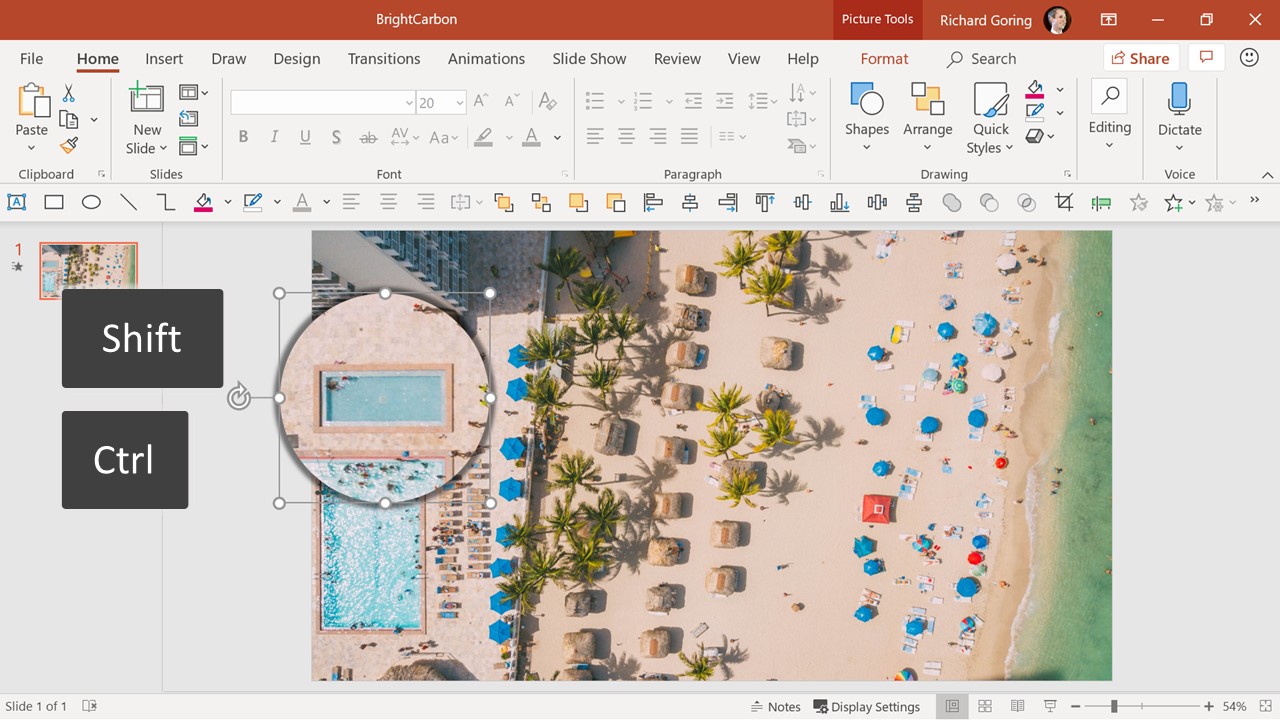Screen dimensions: 1280x720
Task: Switch to the Animations tab
Action: coord(486,59)
